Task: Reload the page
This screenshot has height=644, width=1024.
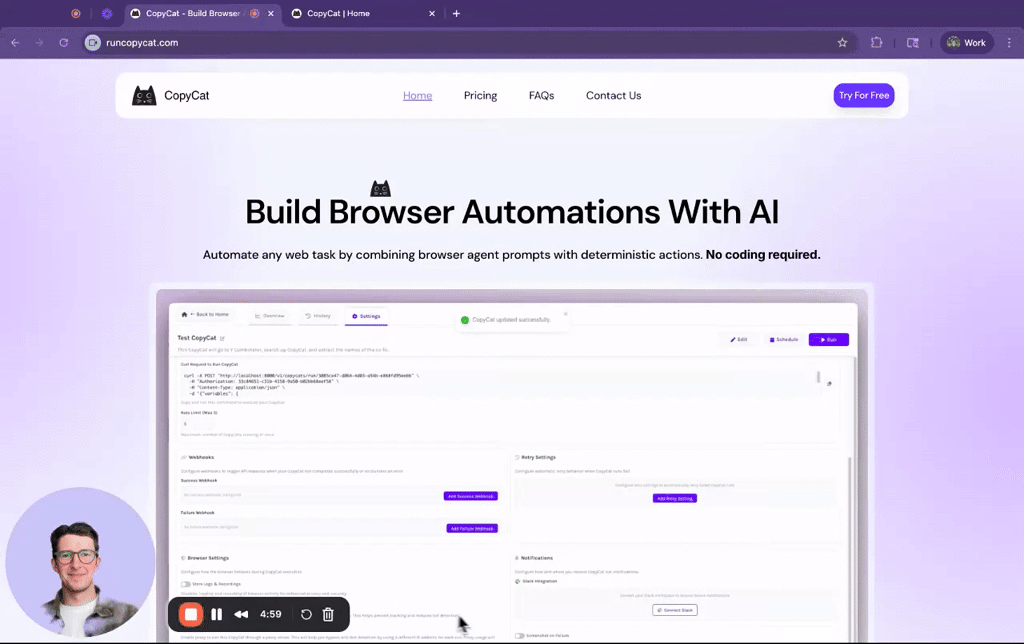Action: click(x=63, y=42)
